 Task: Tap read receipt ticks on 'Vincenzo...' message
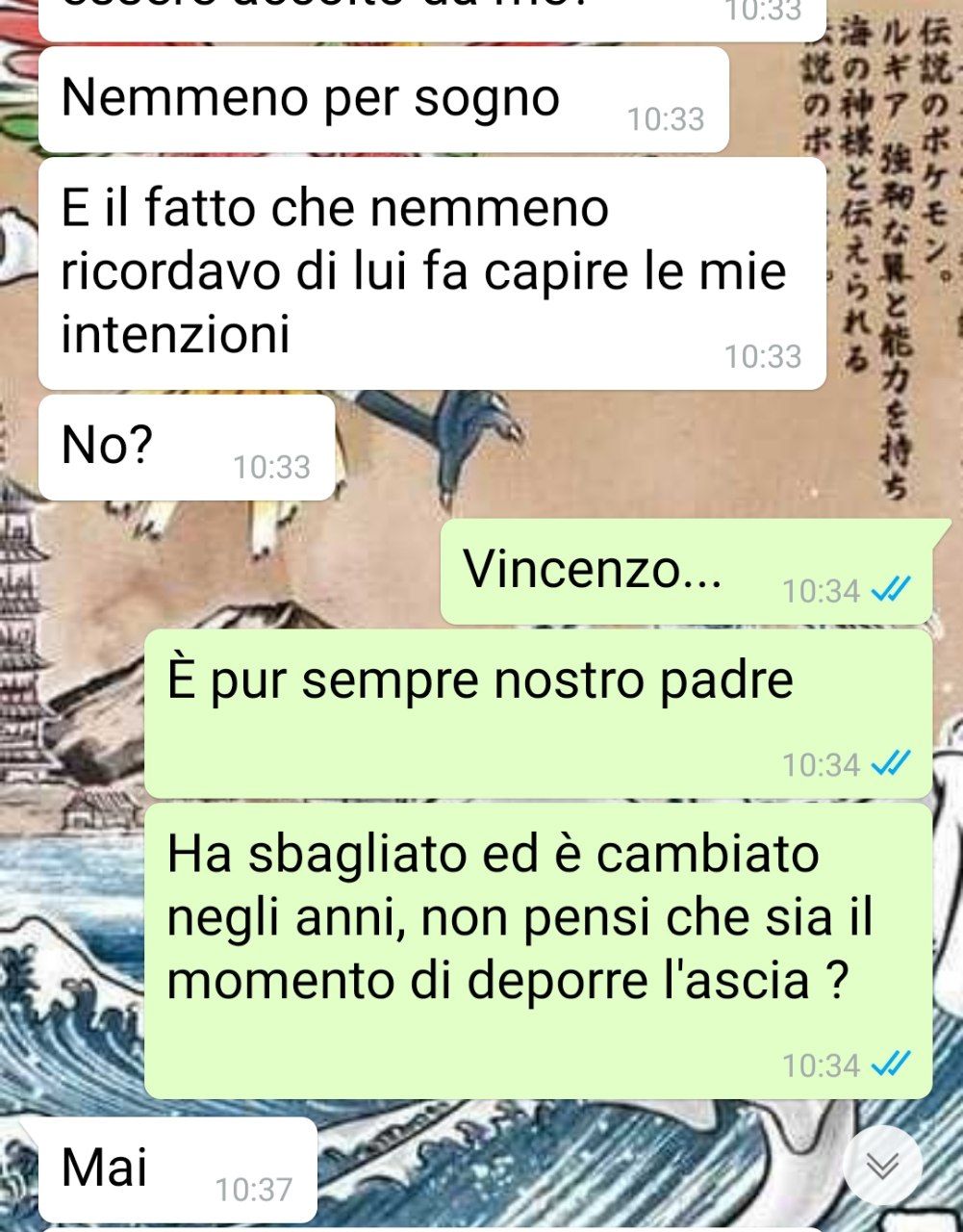coord(890,590)
